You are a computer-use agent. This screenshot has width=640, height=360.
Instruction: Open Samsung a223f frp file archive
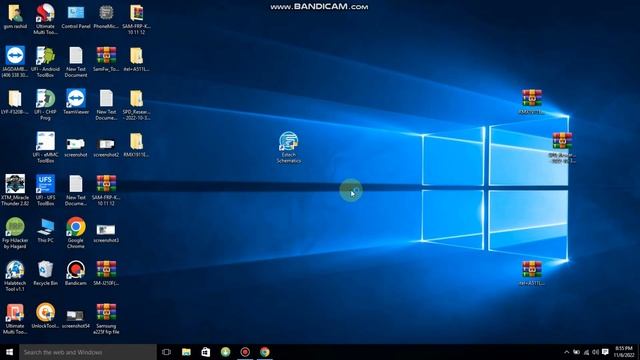tap(106, 318)
